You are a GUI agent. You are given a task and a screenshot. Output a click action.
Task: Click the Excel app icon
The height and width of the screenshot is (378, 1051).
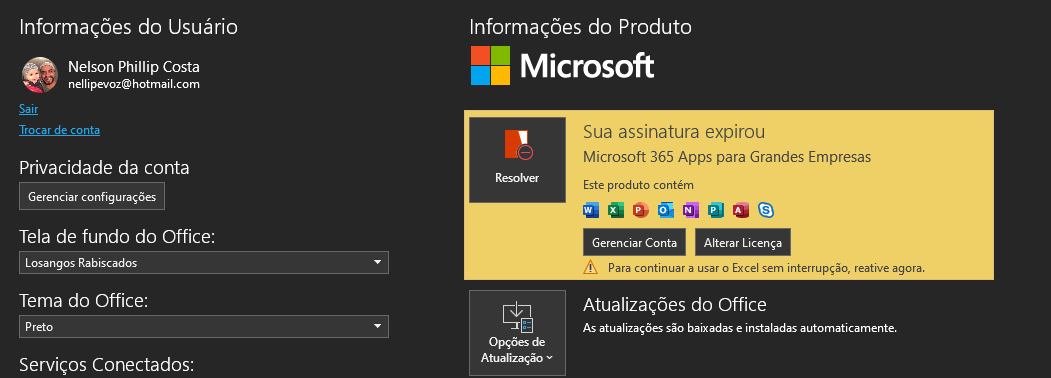click(616, 210)
